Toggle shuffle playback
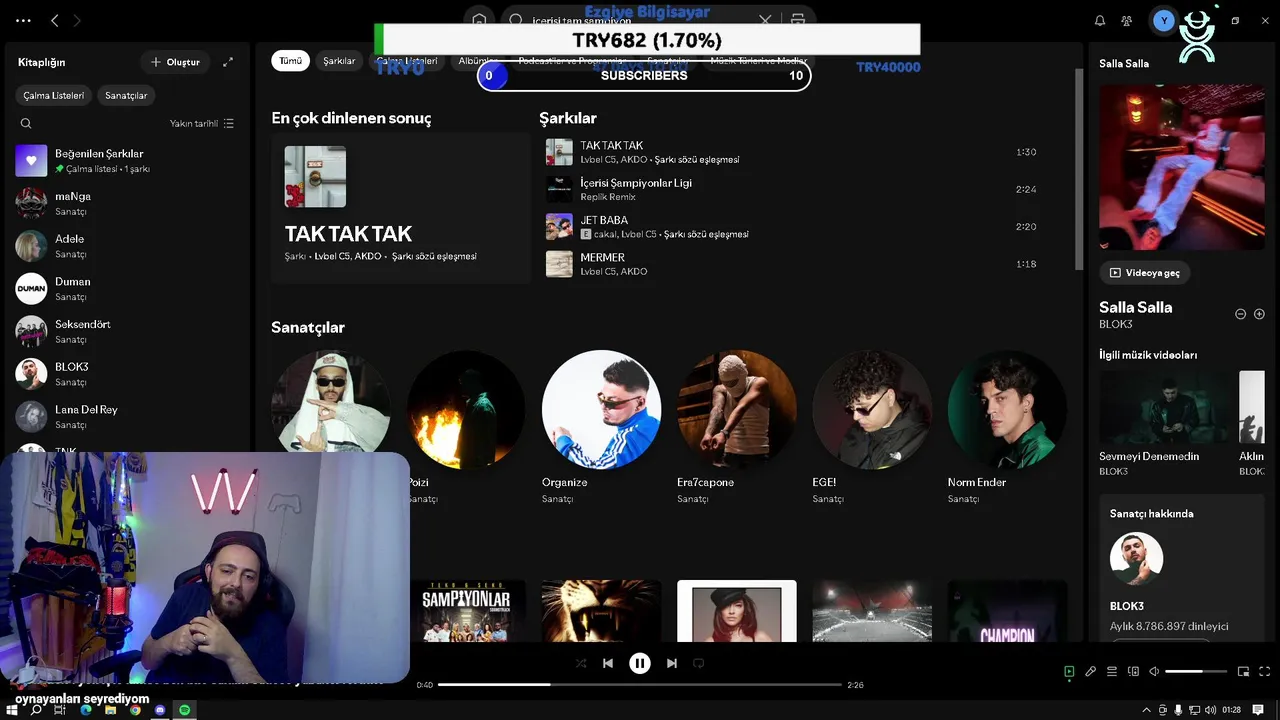The width and height of the screenshot is (1280, 720). [581, 663]
